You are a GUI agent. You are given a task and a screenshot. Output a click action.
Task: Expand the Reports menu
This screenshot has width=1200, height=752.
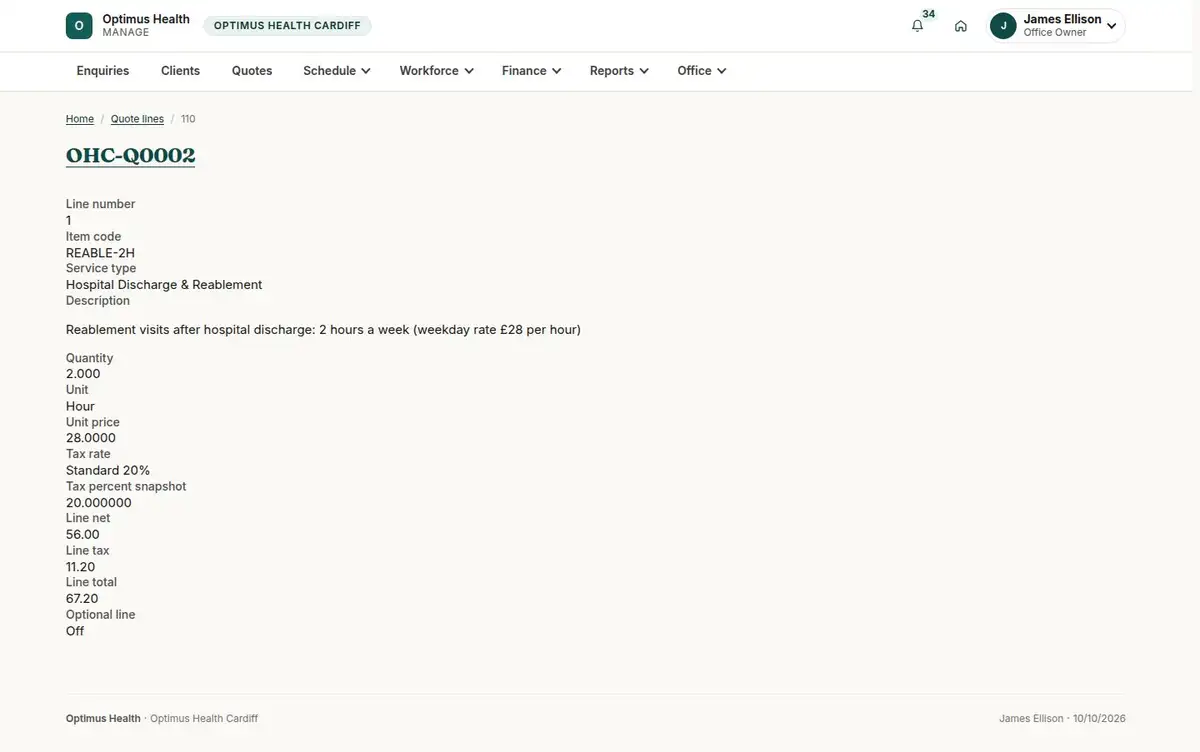(x=619, y=71)
